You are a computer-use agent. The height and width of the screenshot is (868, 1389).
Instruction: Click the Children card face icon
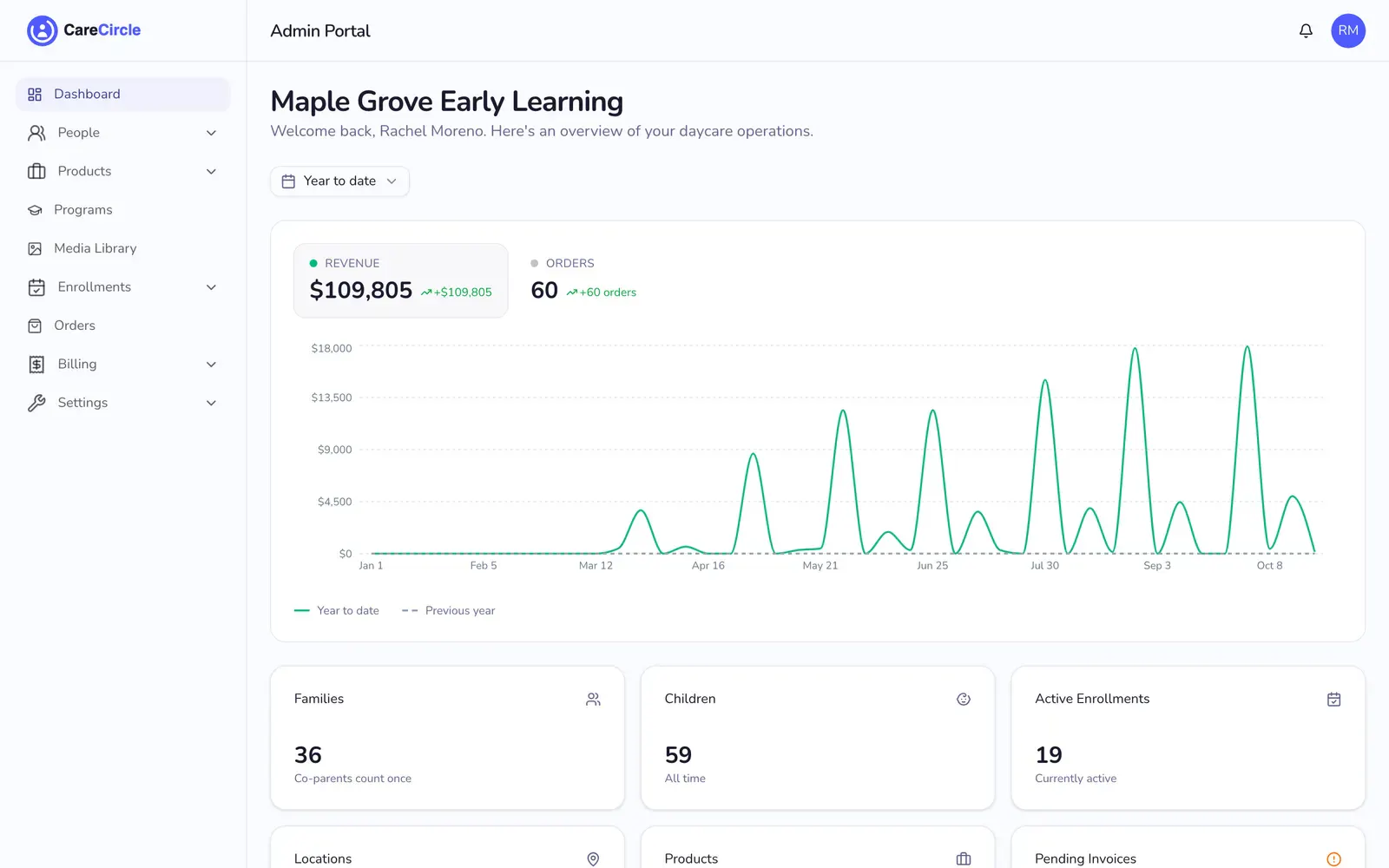(x=964, y=699)
